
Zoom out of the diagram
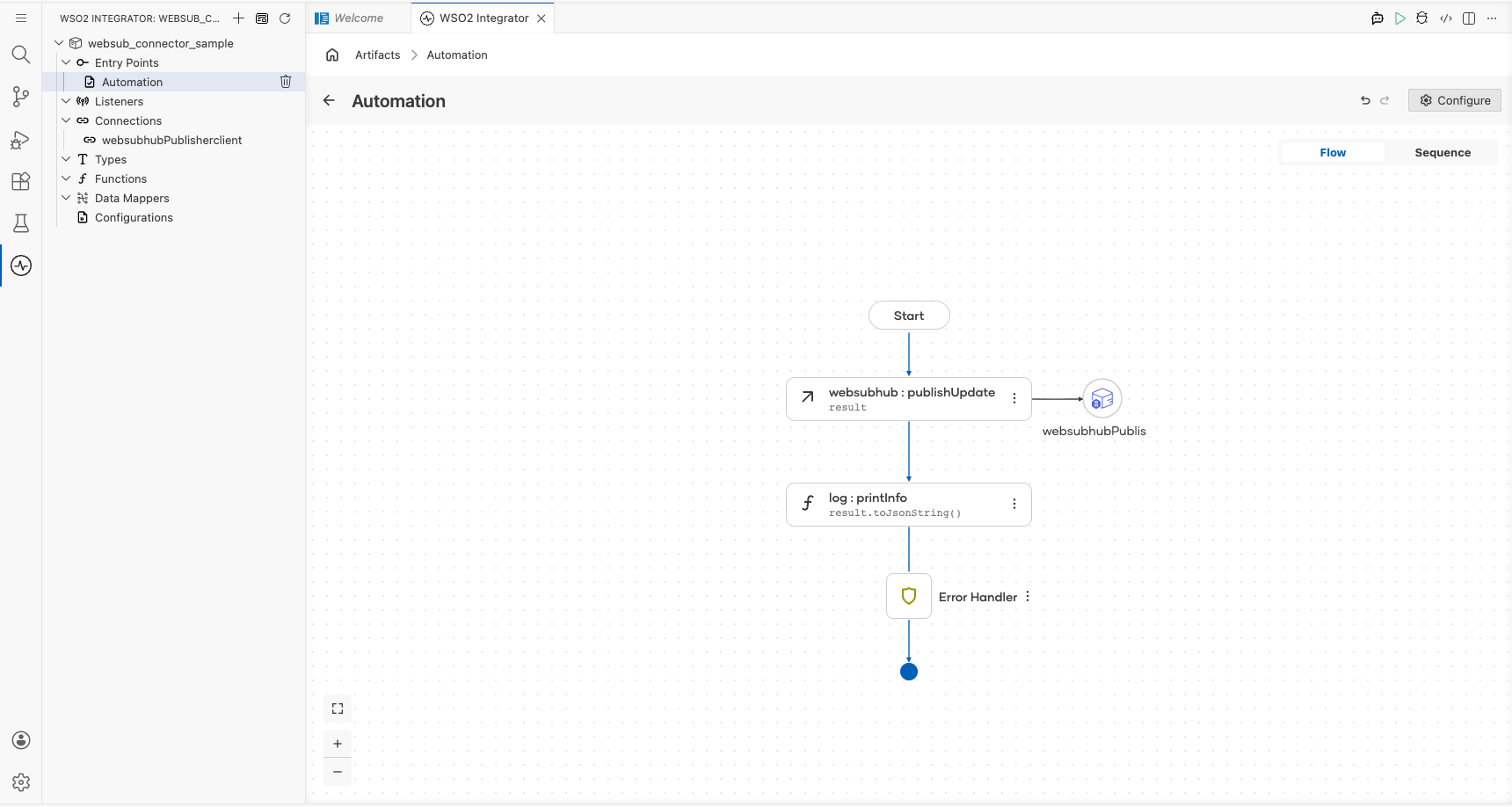[x=338, y=771]
